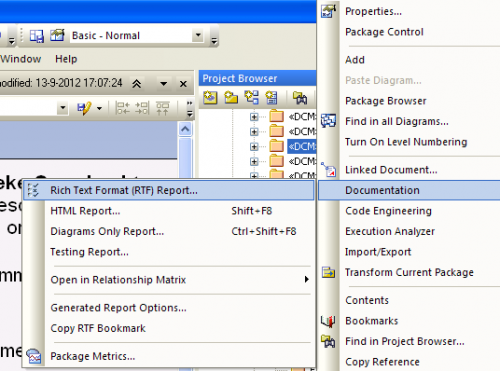Click the space-evenly icon with up arrows
This screenshot has width=500, height=371.
pos(163,108)
